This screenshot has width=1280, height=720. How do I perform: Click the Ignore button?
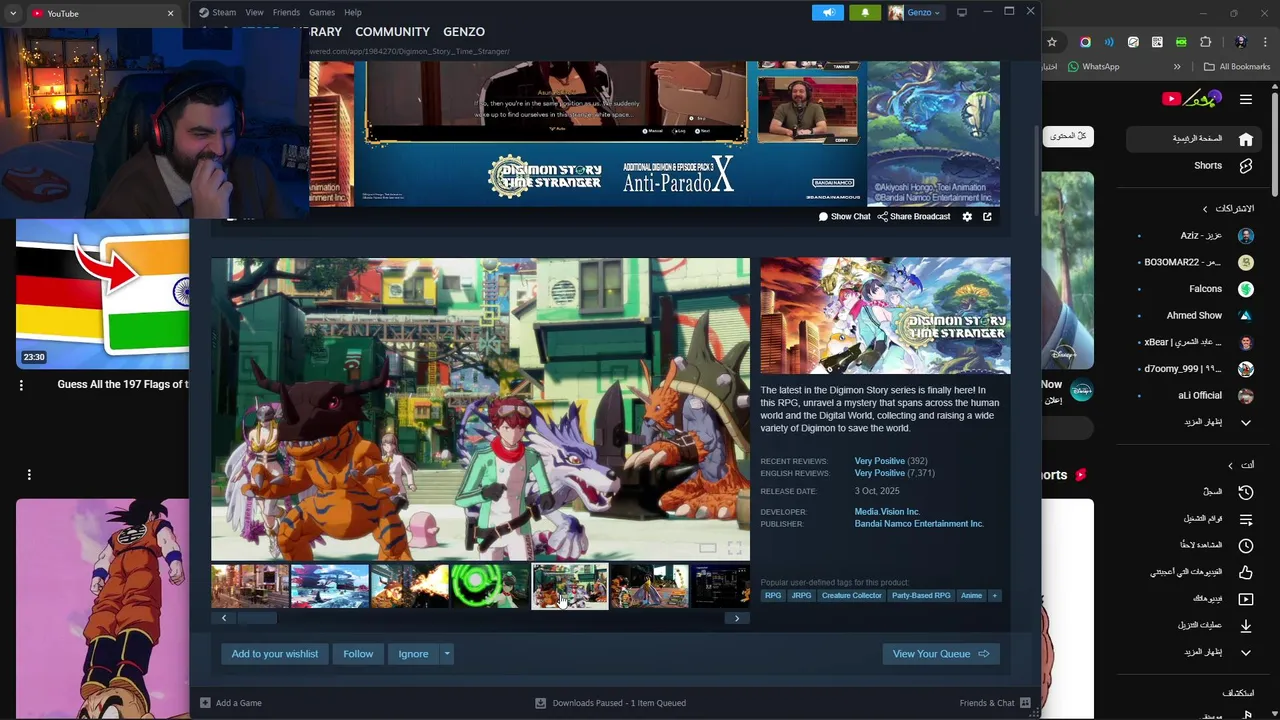413,654
